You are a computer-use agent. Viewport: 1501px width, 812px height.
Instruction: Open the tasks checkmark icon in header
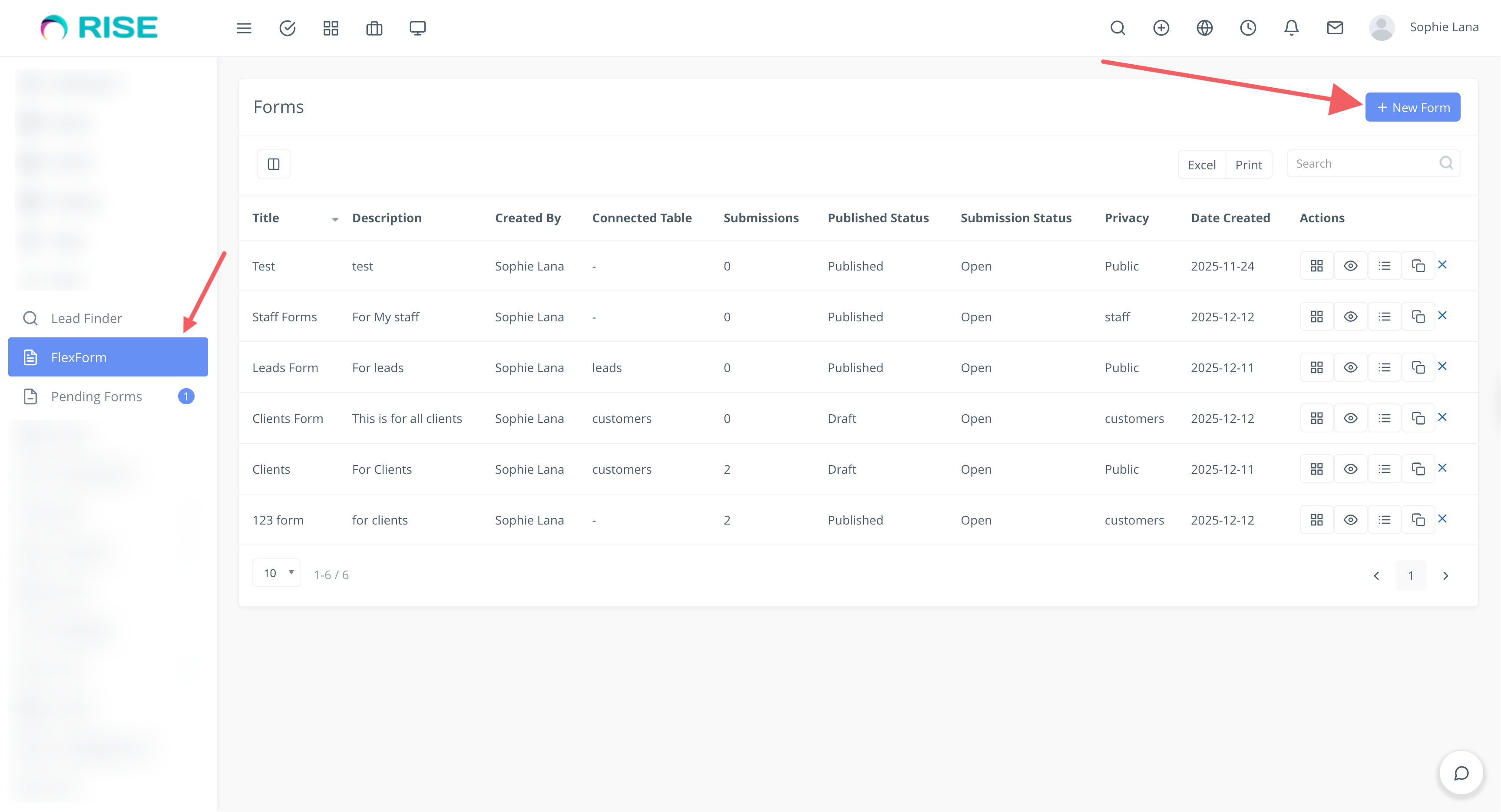tap(287, 28)
